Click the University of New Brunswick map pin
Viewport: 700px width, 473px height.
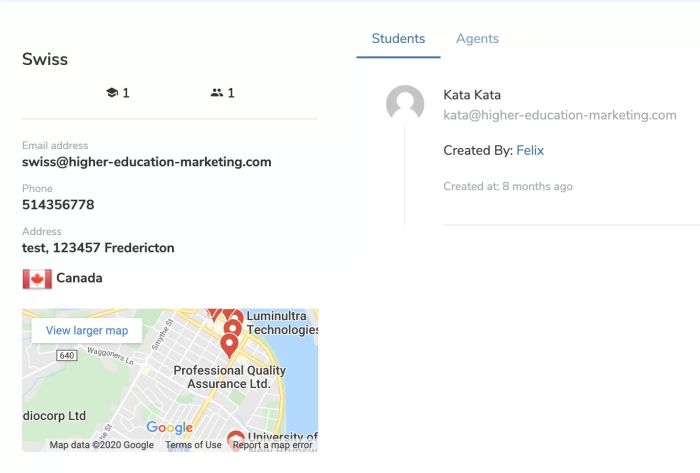(236, 439)
